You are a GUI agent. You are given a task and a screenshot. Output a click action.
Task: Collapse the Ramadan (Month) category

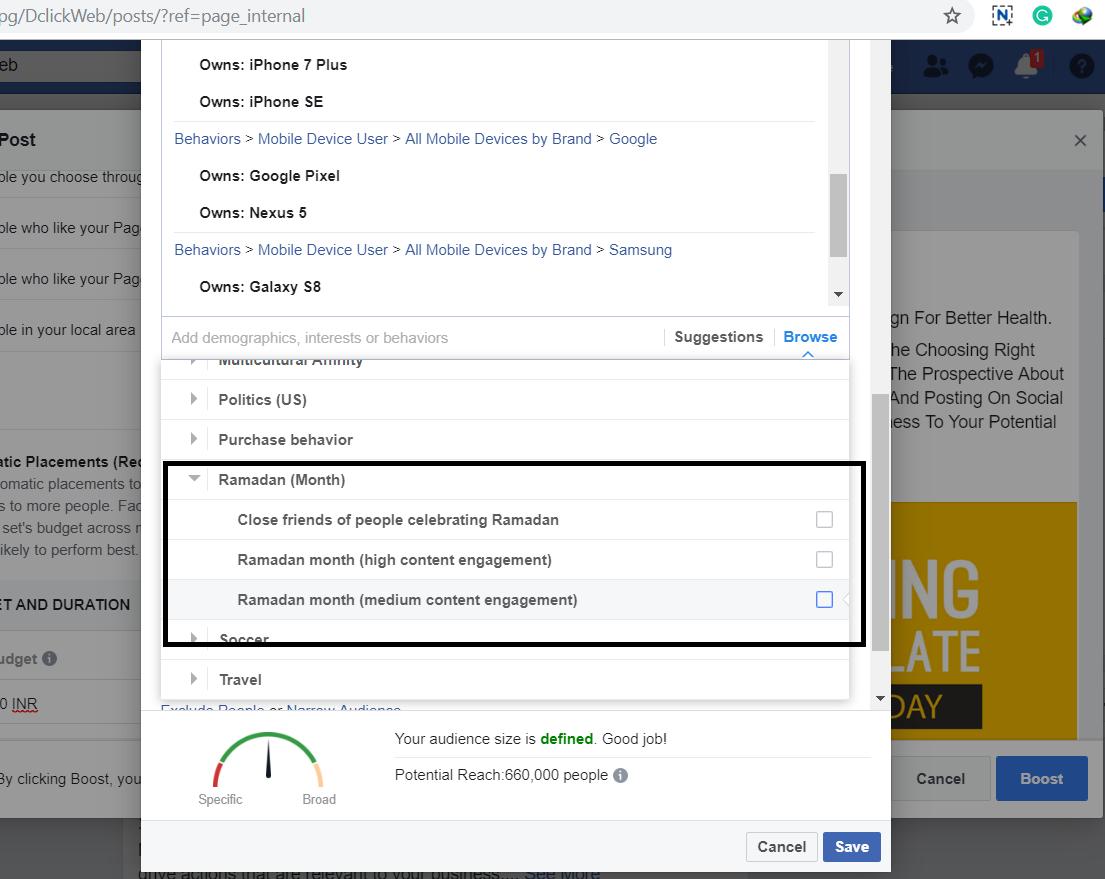[195, 479]
